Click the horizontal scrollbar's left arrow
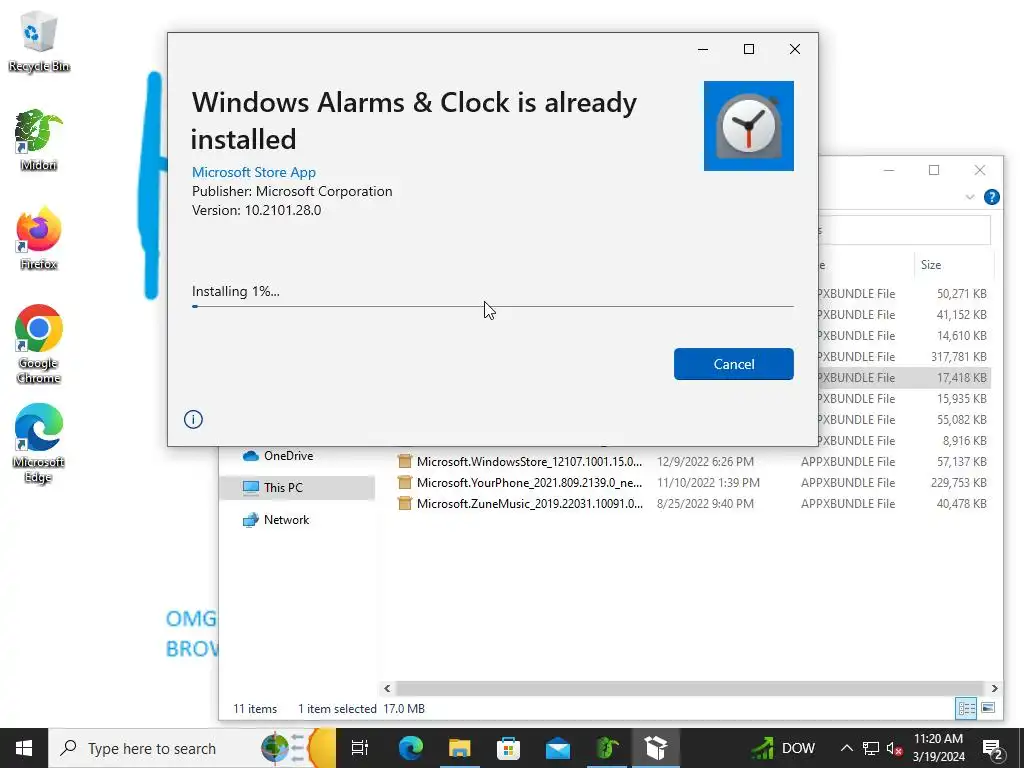Screen dimensions: 1024x768 (x=387, y=688)
